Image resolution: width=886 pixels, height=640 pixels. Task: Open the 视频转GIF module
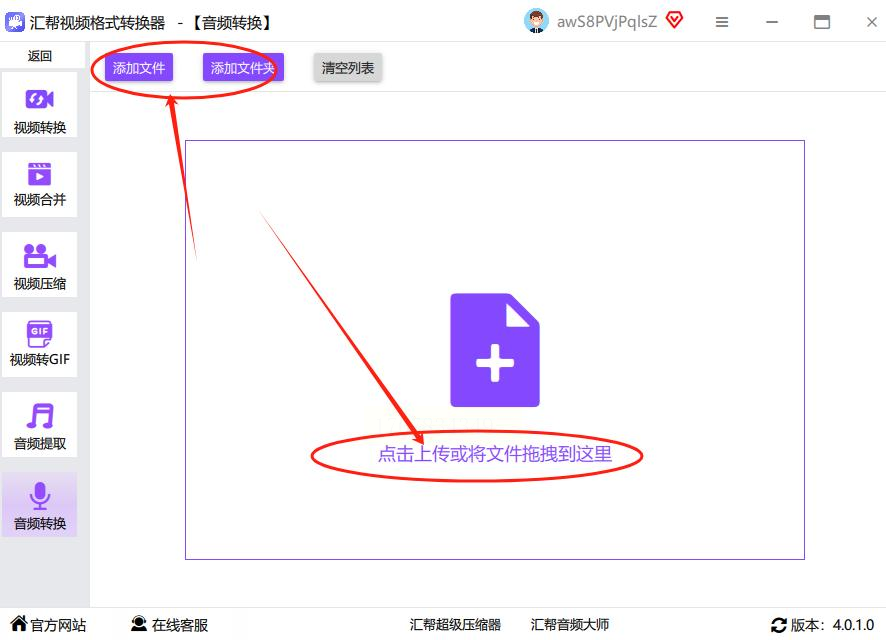40,345
